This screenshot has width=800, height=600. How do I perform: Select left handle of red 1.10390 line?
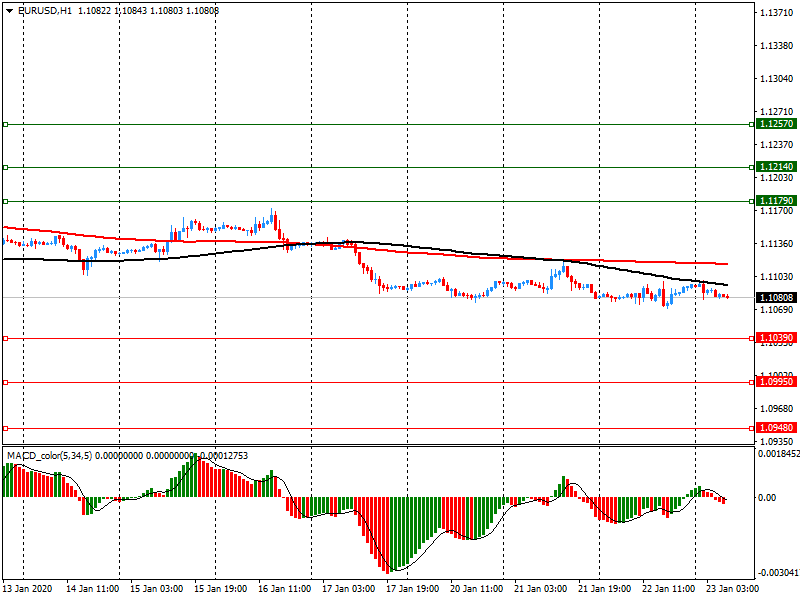tap(6, 339)
